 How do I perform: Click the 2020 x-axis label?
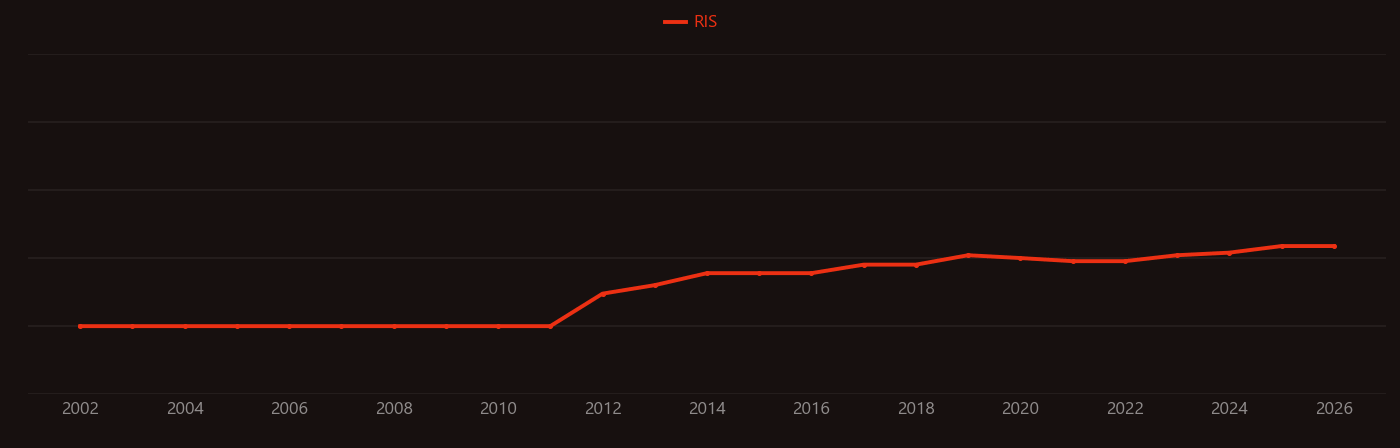coord(1021,409)
